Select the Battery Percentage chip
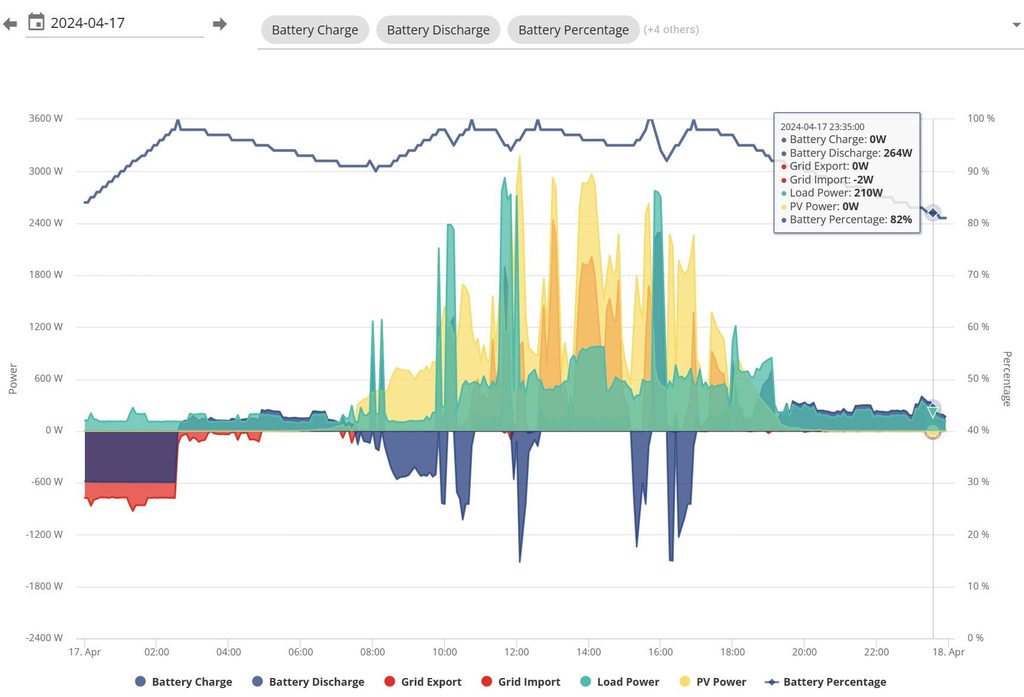Screen dimensions: 1024x697 pos(573,30)
